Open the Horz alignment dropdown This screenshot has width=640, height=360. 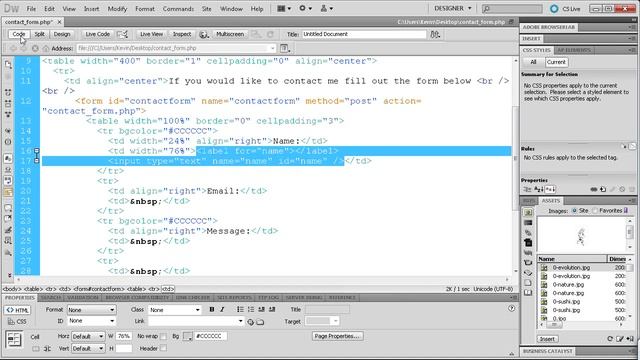point(88,337)
